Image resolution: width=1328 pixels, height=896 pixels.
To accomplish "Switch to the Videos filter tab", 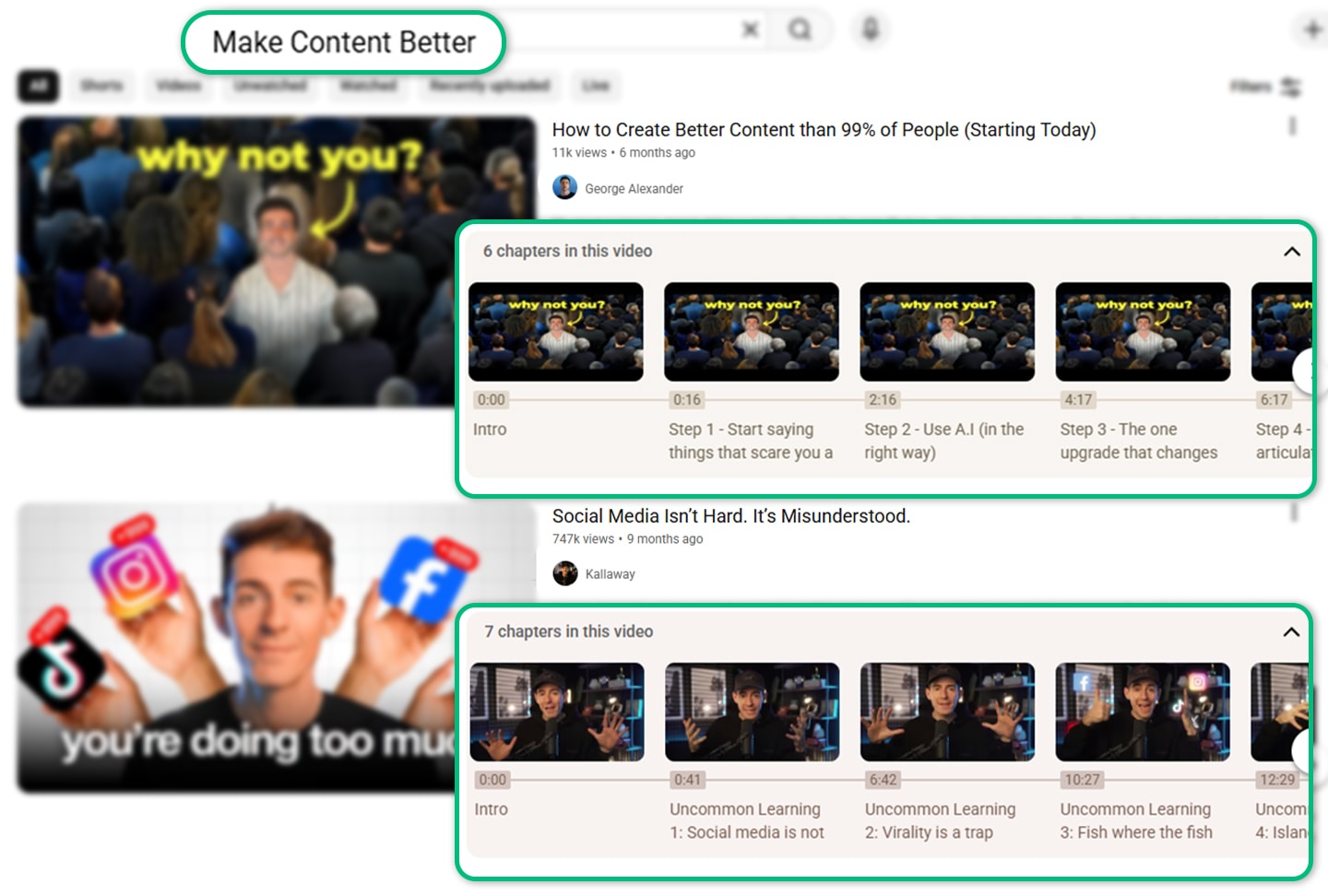I will pyautogui.click(x=177, y=86).
